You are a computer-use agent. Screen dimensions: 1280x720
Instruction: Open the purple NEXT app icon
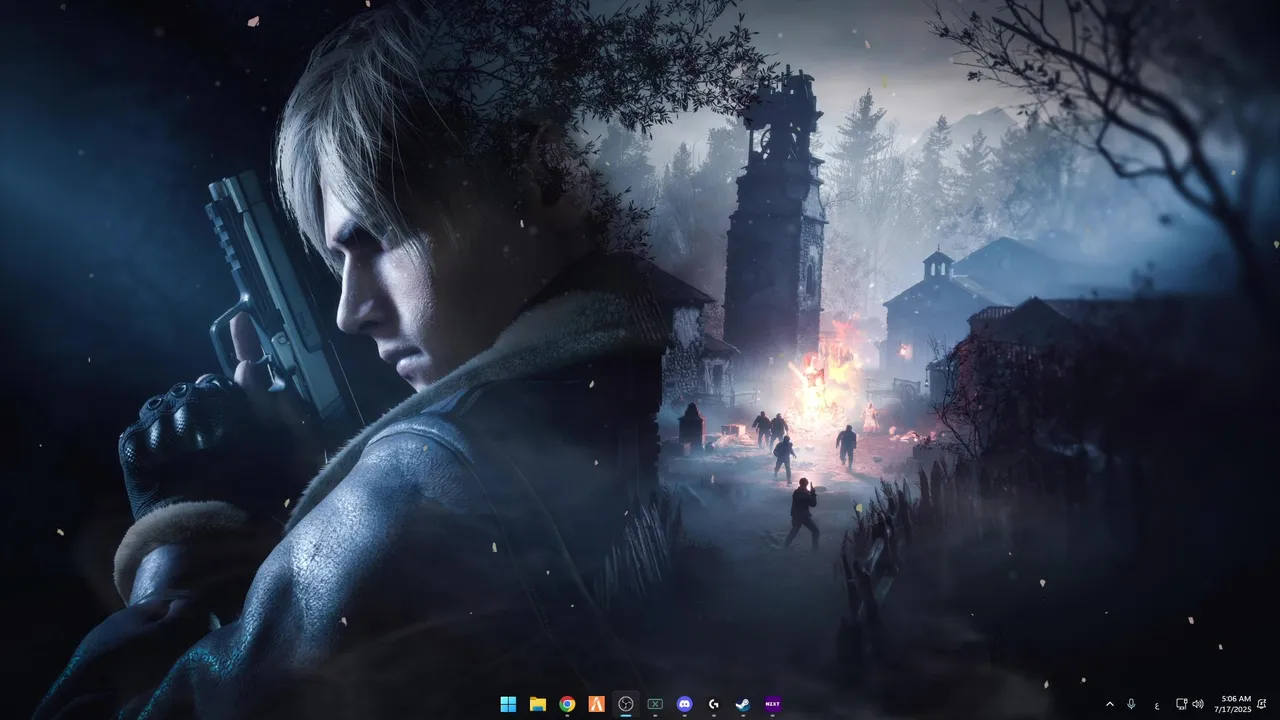click(772, 704)
